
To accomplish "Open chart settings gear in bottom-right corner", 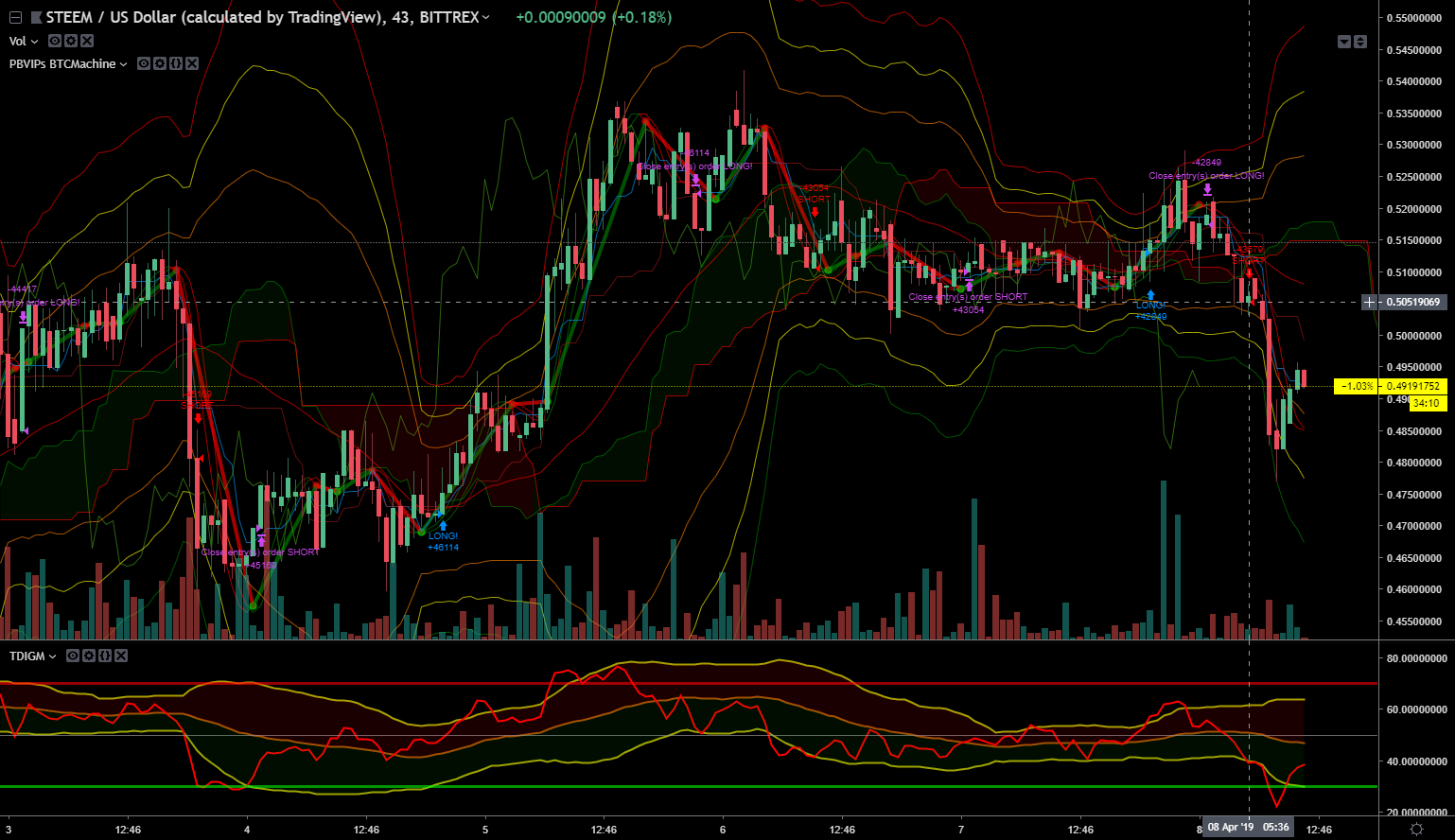I will [1416, 829].
